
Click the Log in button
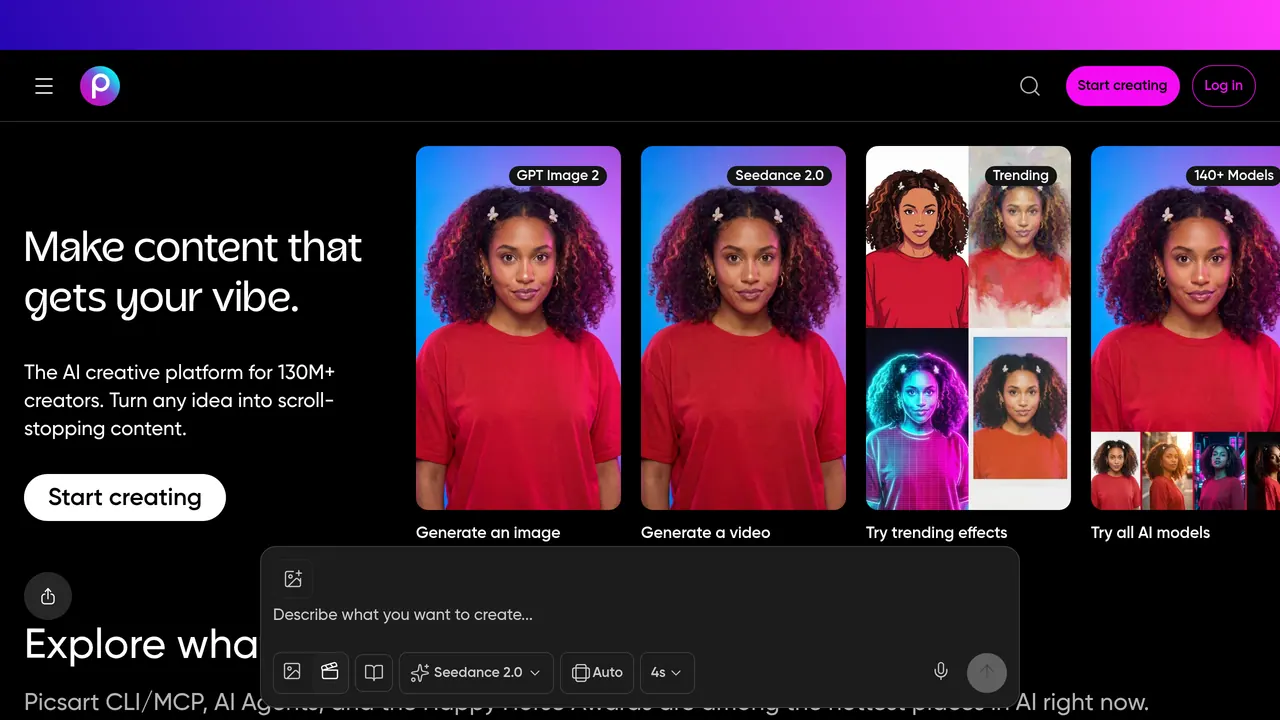[1223, 86]
